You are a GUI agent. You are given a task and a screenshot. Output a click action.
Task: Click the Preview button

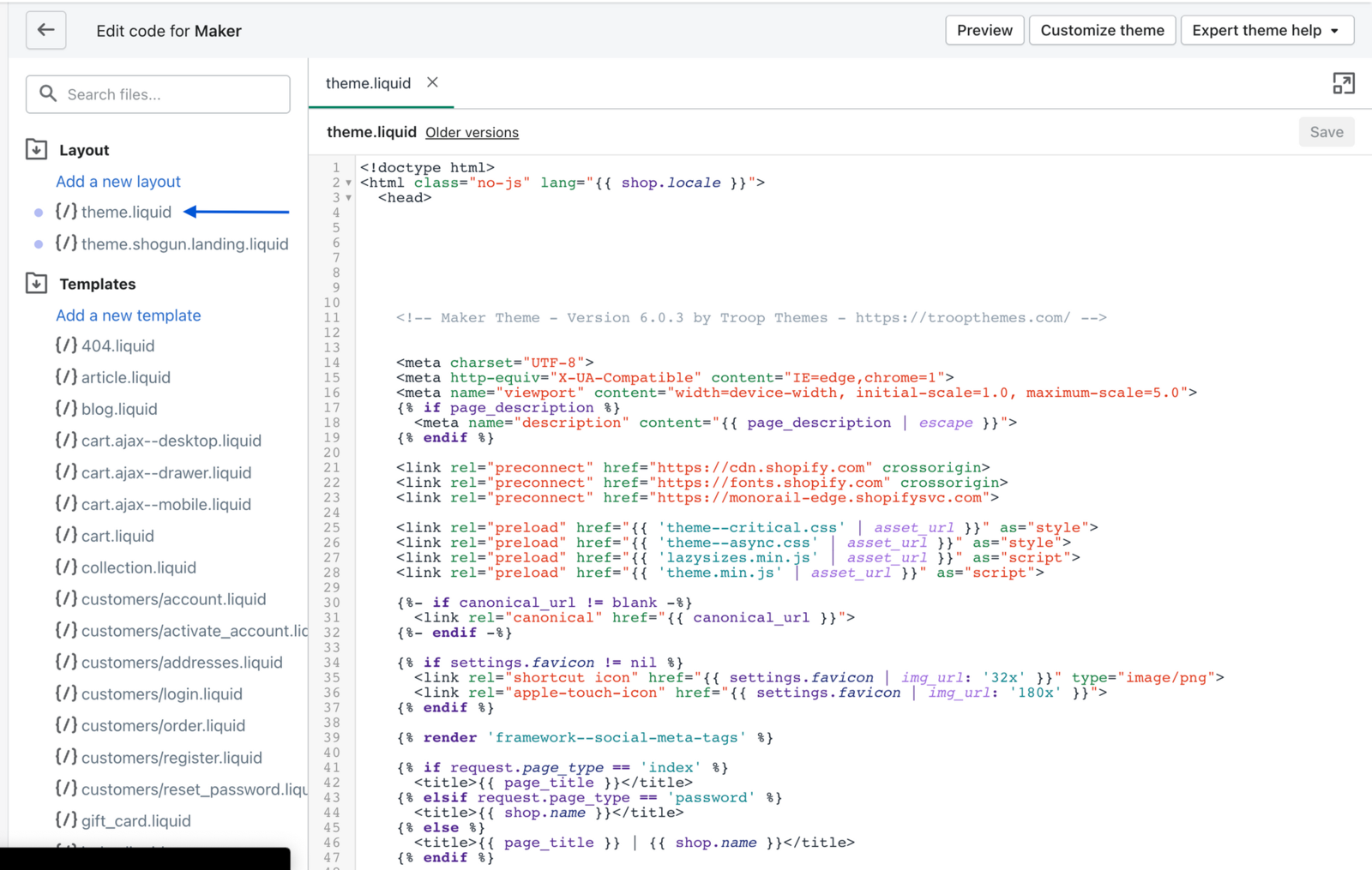click(x=984, y=31)
